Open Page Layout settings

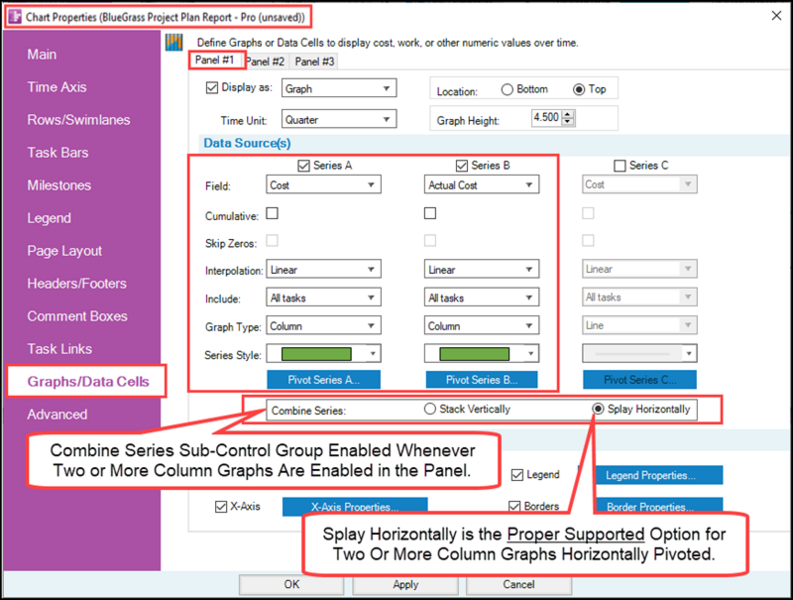click(x=64, y=251)
